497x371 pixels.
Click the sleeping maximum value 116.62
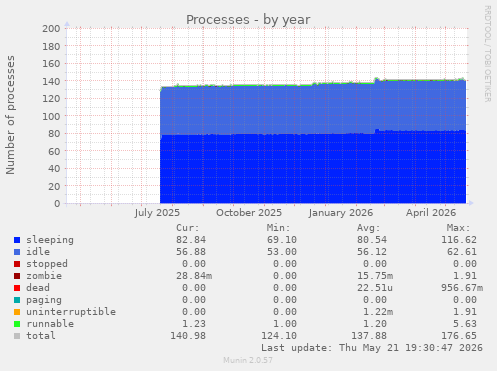(459, 240)
